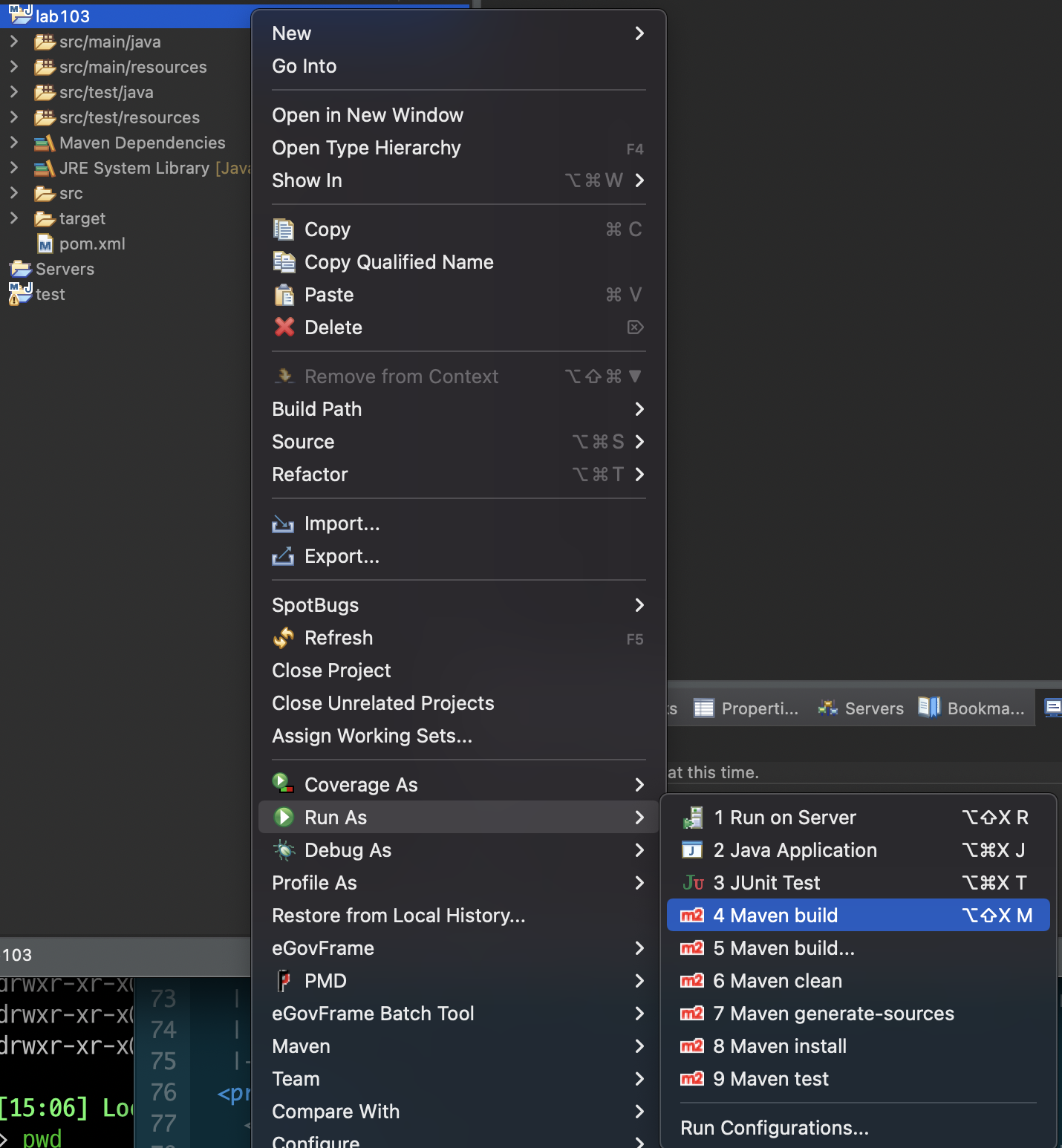Open the Compare With submenu
1062x1148 pixels.
click(x=459, y=1112)
